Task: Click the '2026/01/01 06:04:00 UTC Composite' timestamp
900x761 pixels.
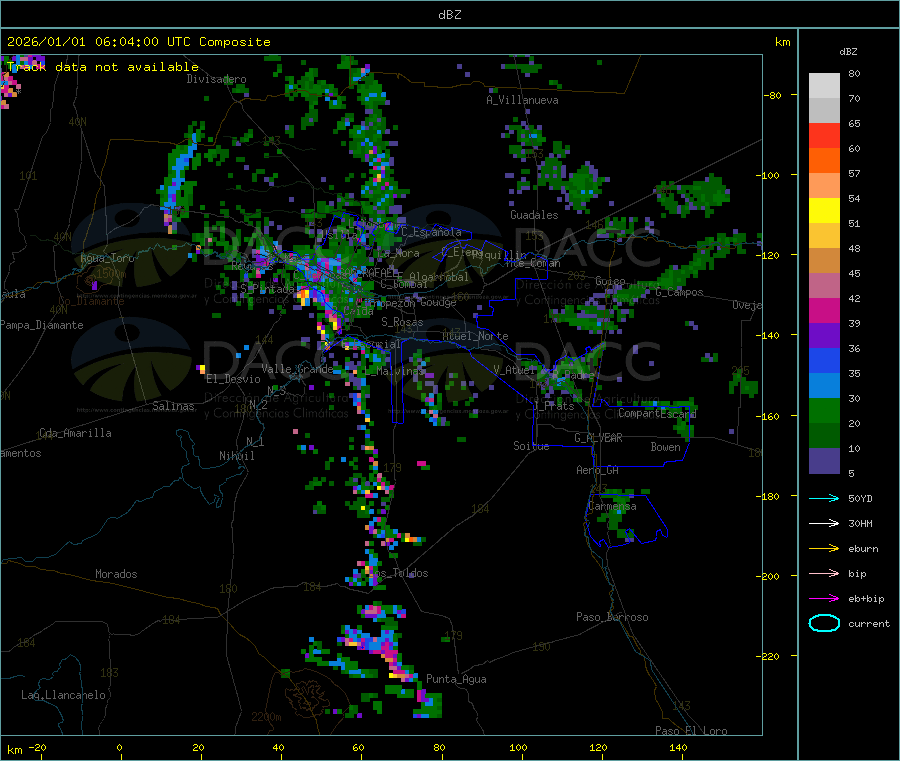Action: pos(138,42)
